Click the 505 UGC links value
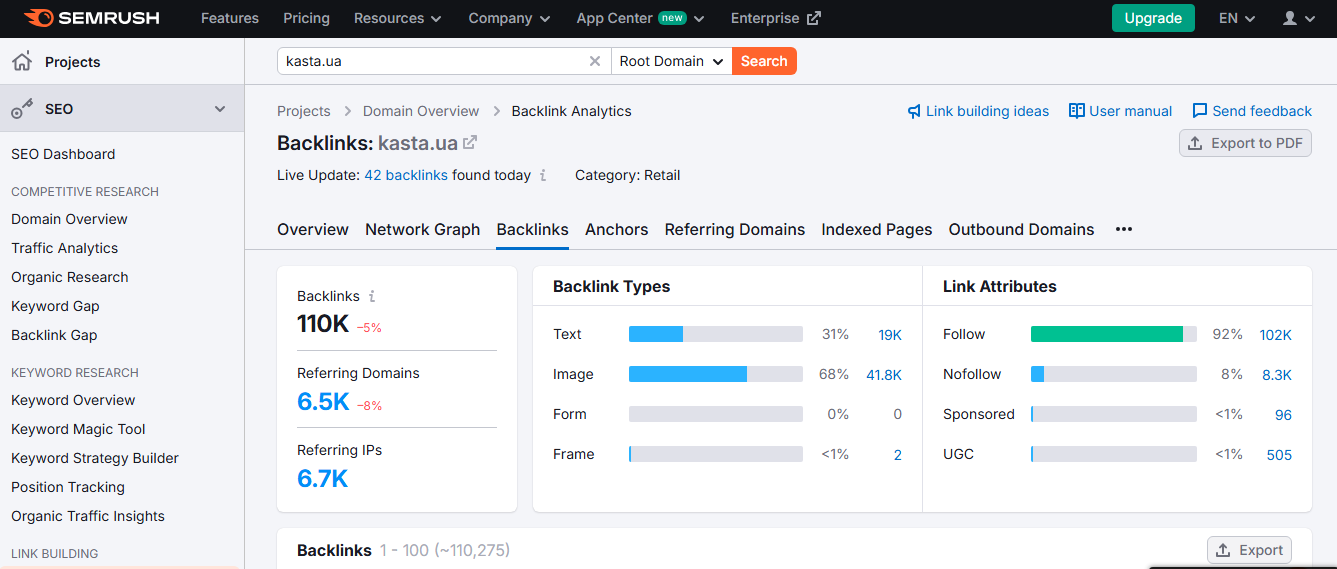 (1279, 455)
